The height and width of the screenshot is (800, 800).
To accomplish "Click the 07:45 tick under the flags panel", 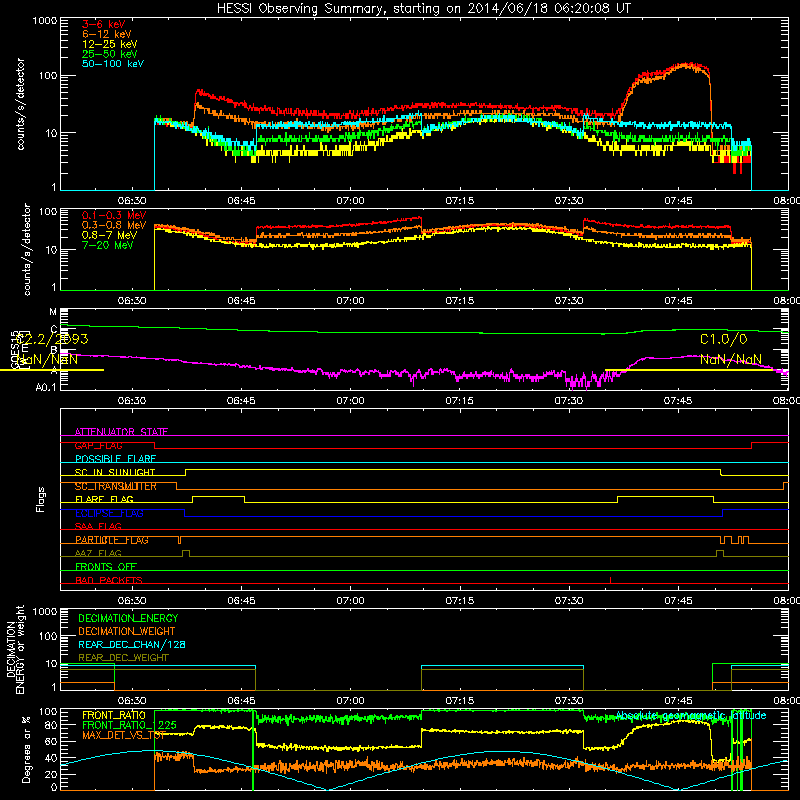I will coord(679,601).
